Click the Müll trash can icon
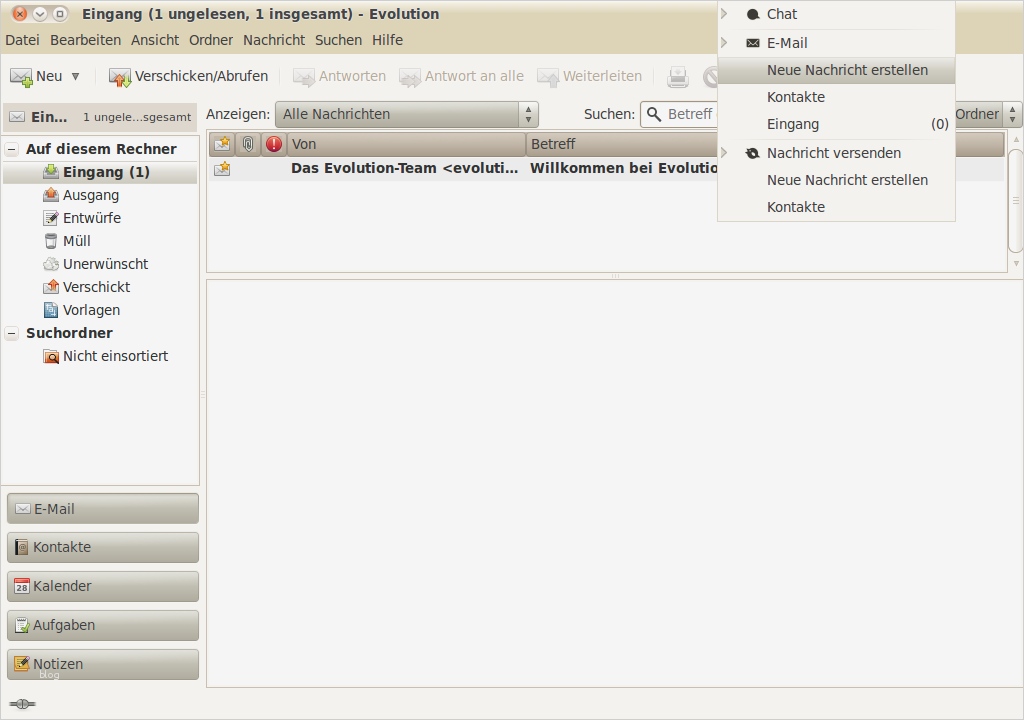The width and height of the screenshot is (1024, 720). click(x=51, y=241)
